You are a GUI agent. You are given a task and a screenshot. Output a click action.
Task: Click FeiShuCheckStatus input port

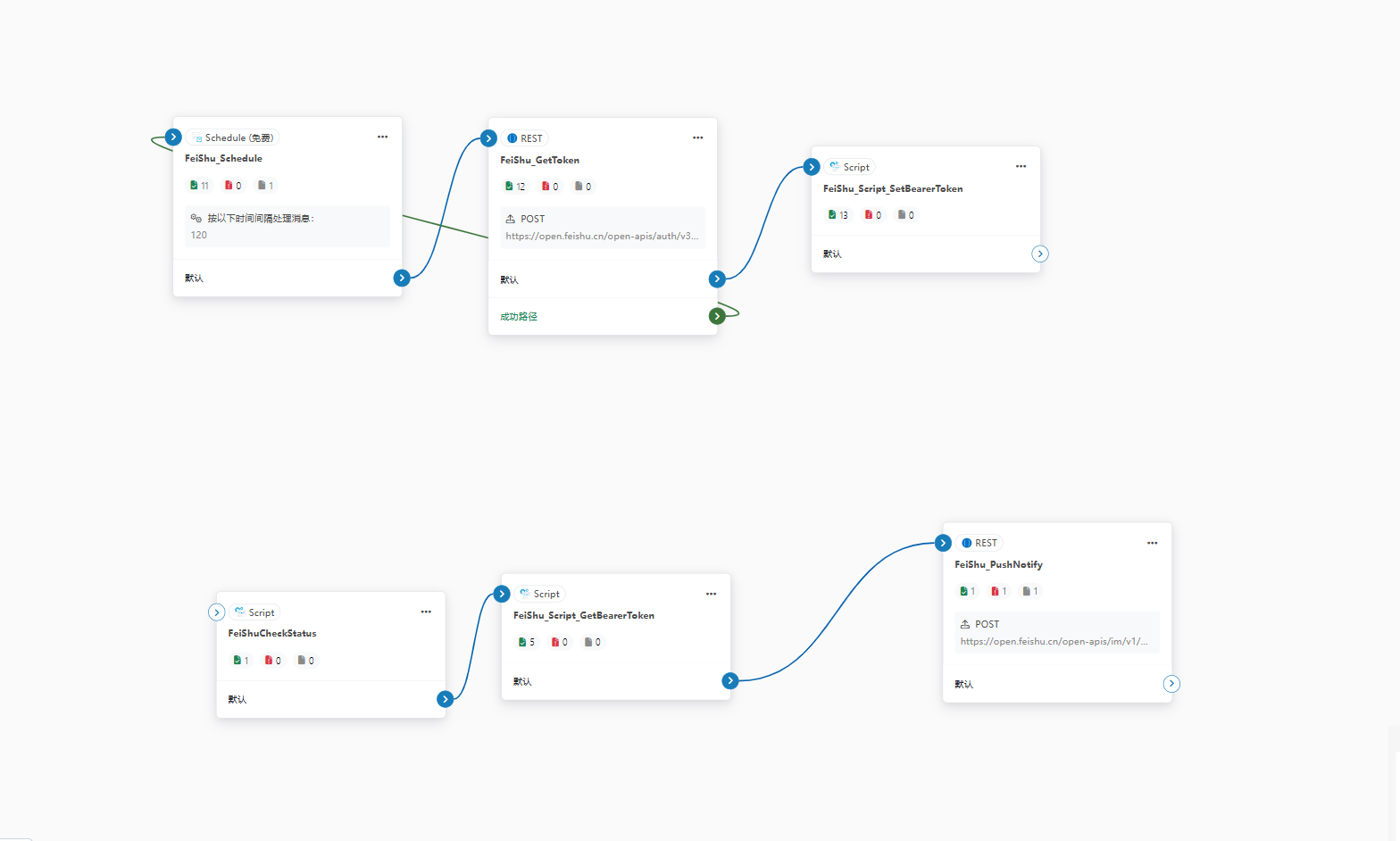point(217,612)
